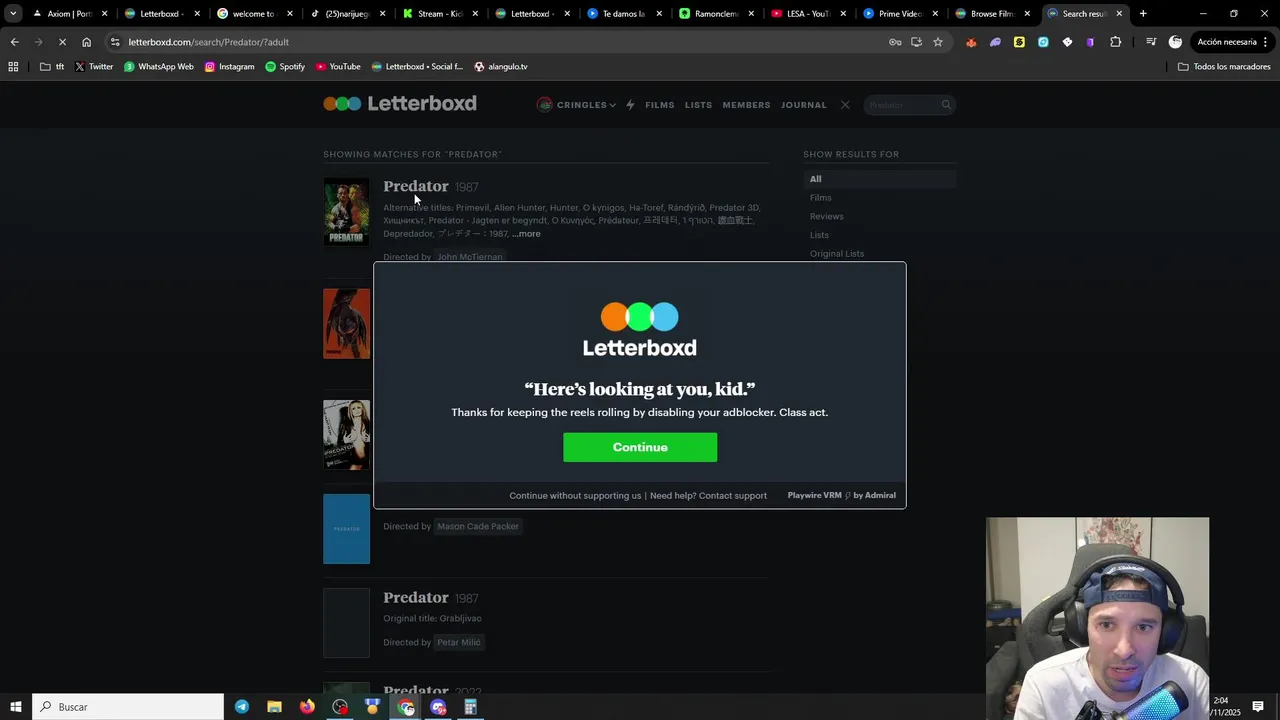Click the blonde woman Predator poster
Viewport: 1280px width, 720px height.
pos(346,435)
